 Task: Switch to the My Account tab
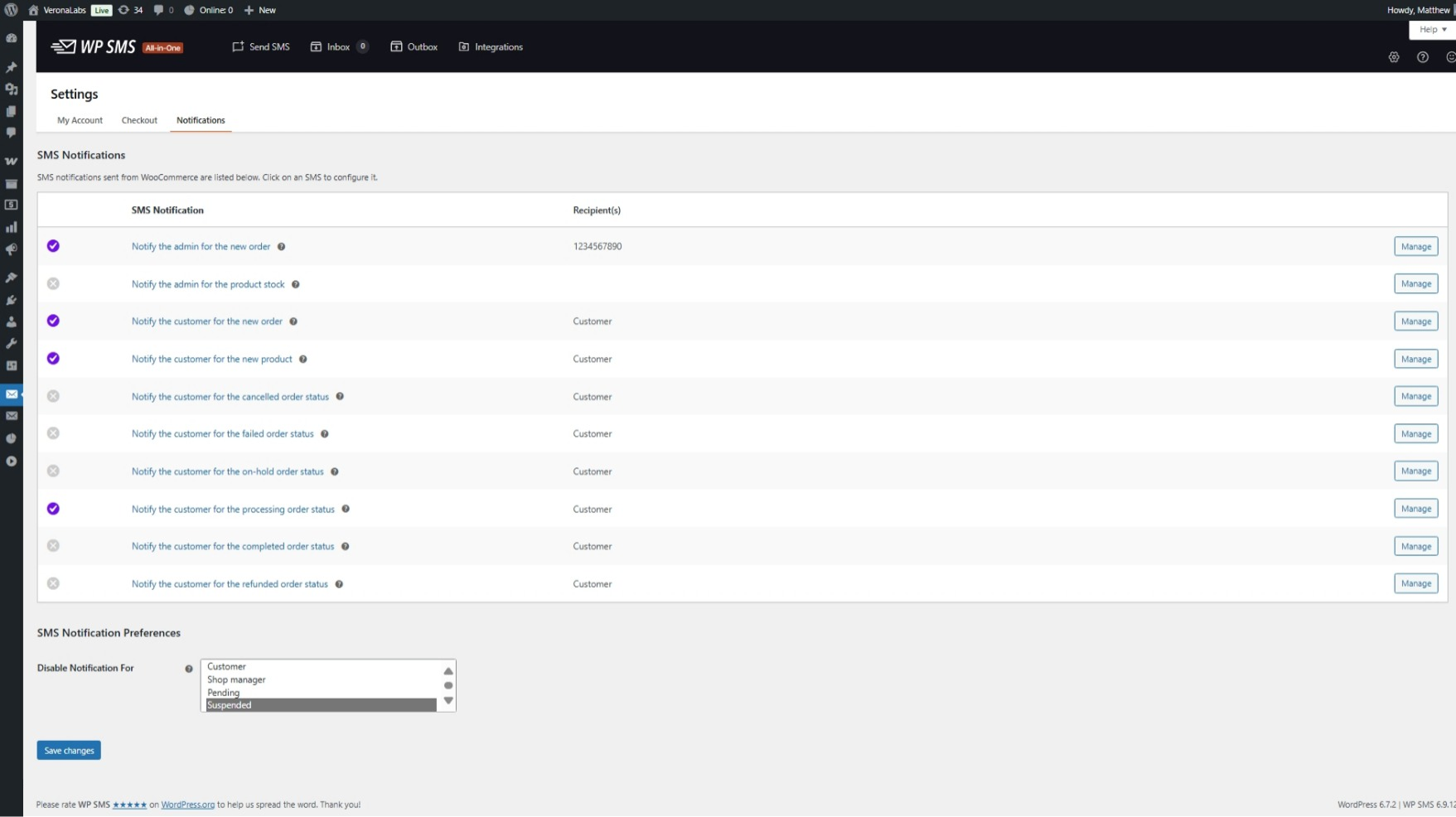pos(80,120)
